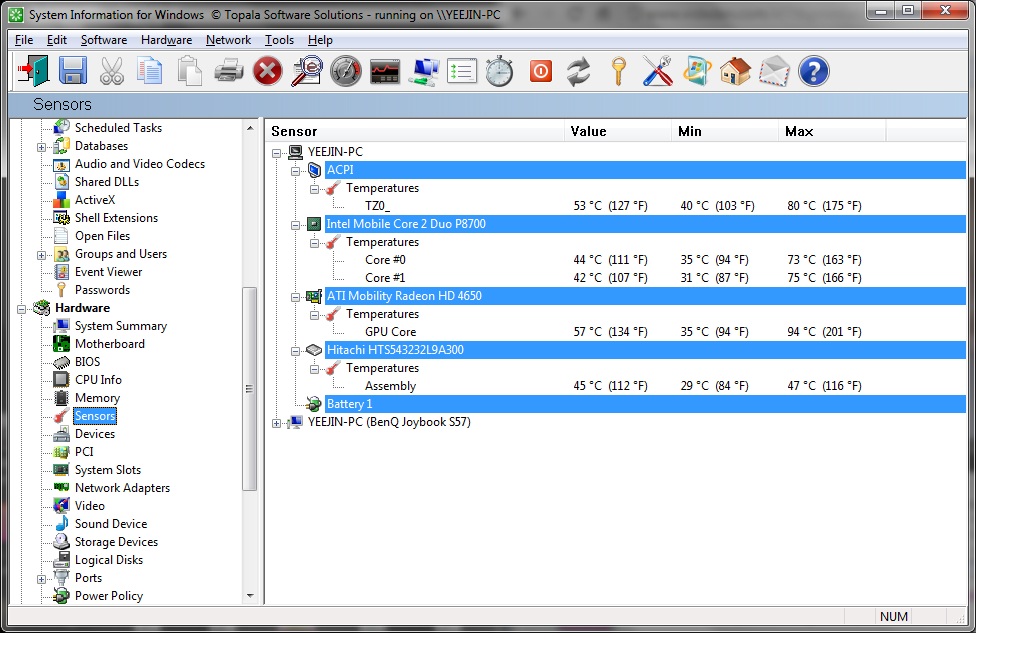Click the networked computers toolbar icon
This screenshot has width=1010, height=652.
click(x=424, y=71)
